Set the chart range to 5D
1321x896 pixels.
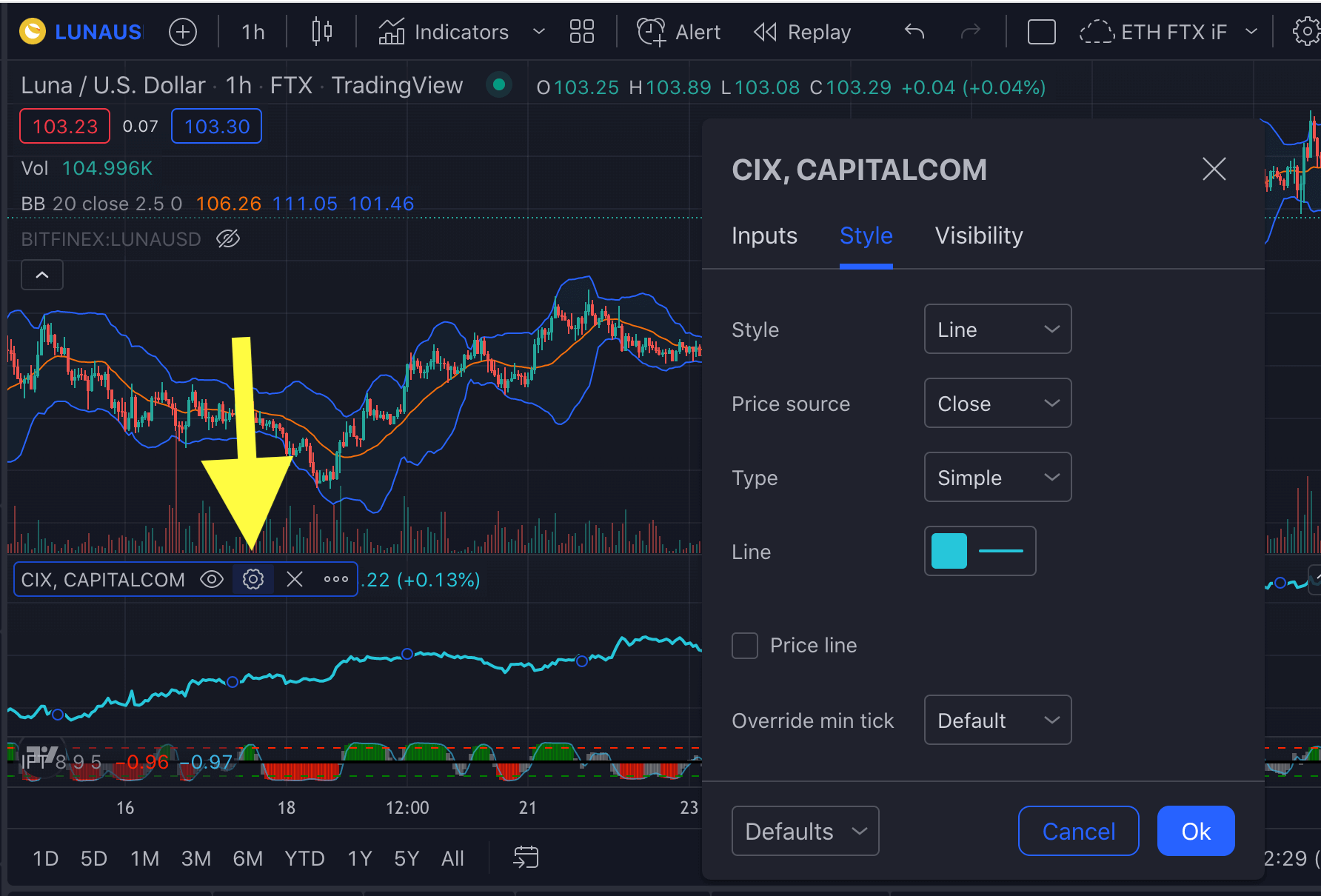pyautogui.click(x=94, y=858)
